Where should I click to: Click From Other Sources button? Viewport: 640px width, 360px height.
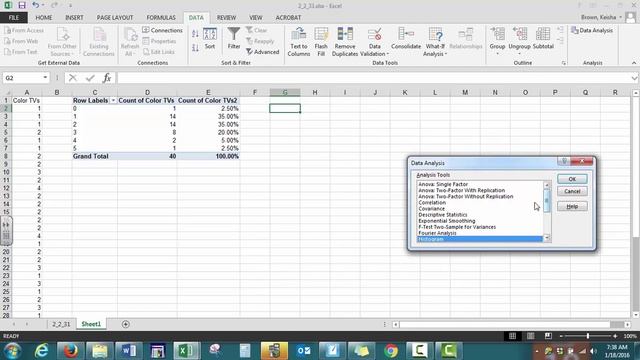point(62,42)
